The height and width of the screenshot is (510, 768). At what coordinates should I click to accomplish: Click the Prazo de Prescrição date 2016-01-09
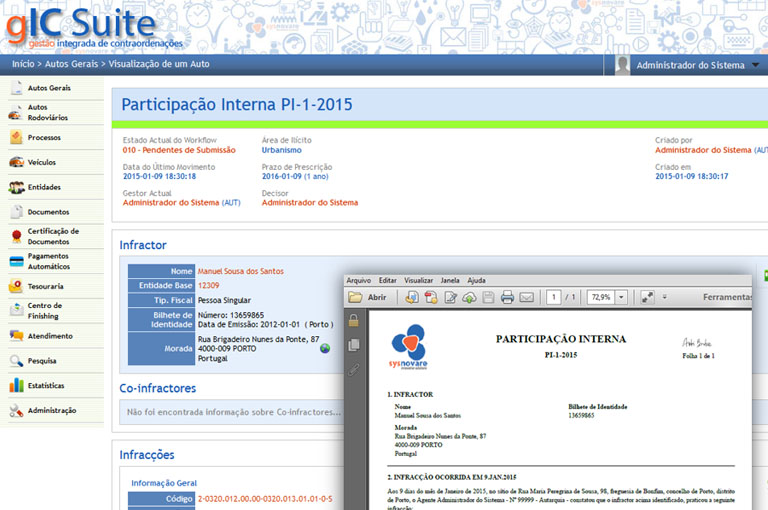click(295, 176)
